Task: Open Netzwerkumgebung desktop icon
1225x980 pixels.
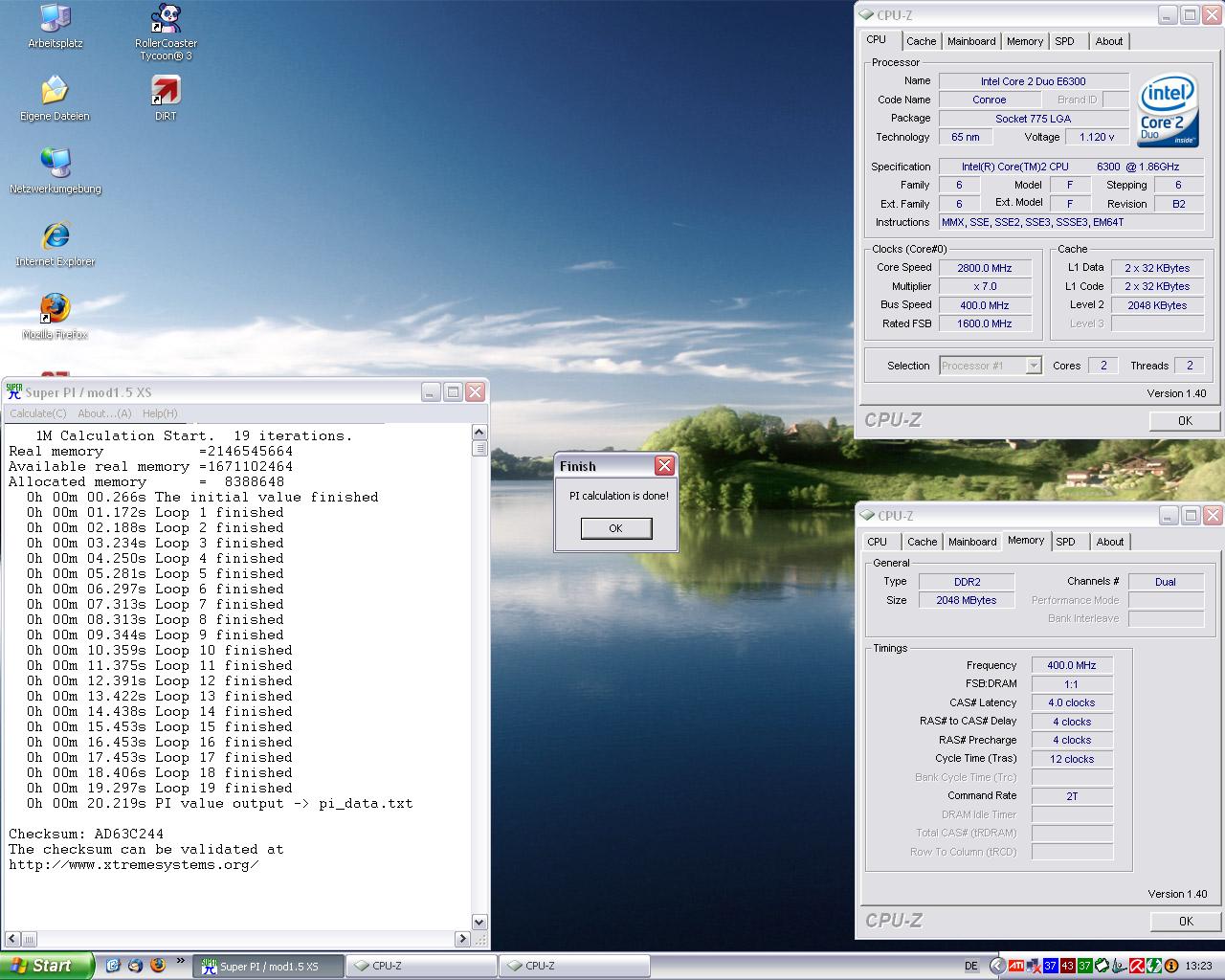Action: point(55,172)
